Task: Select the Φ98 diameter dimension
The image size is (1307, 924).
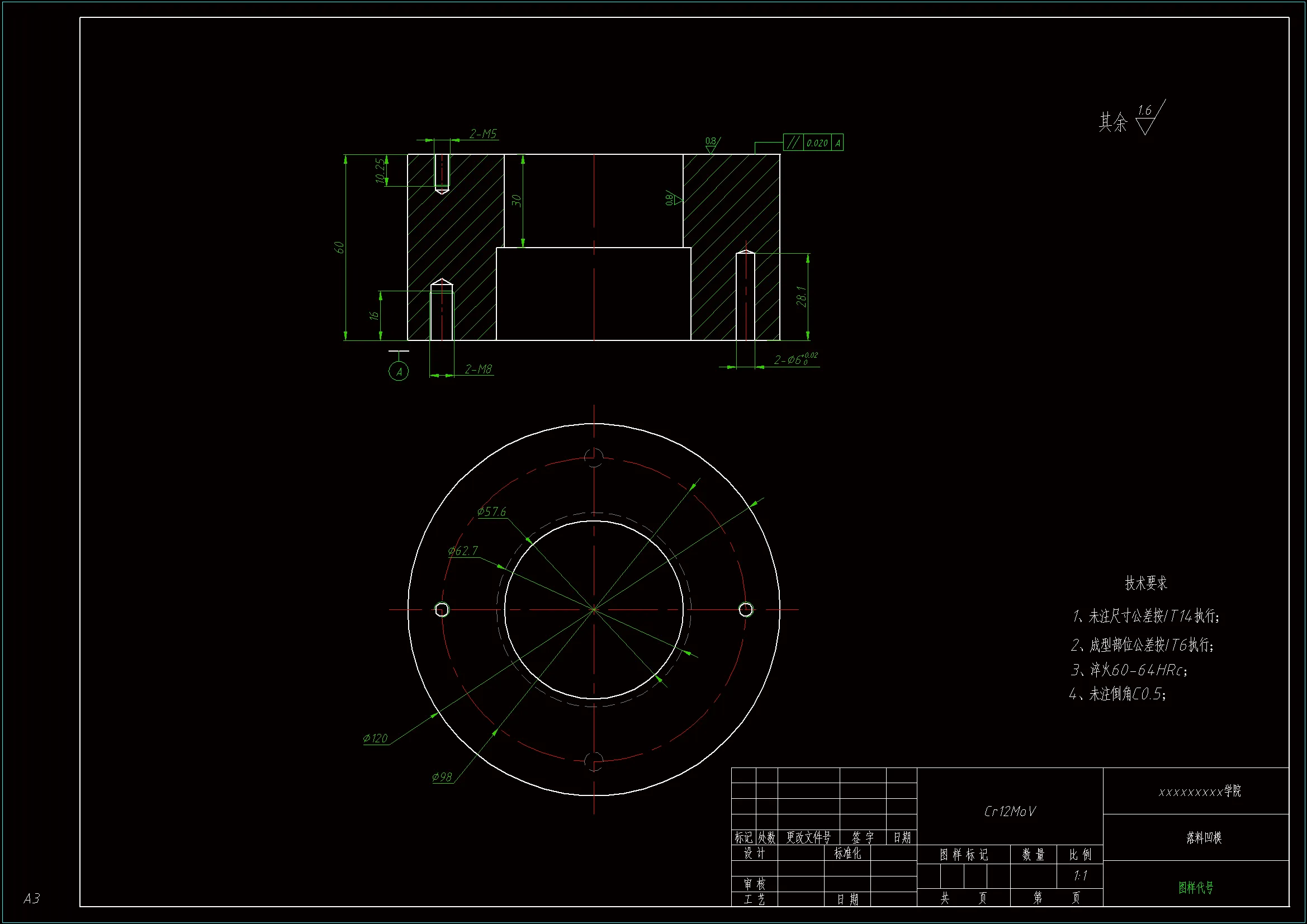Action: click(442, 777)
